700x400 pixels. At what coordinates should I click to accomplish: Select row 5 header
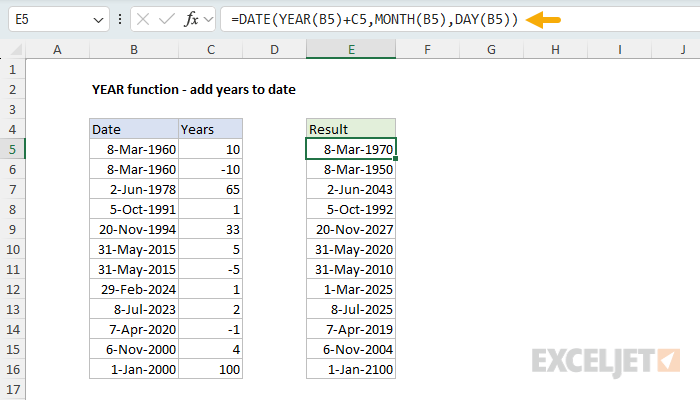(x=12, y=149)
